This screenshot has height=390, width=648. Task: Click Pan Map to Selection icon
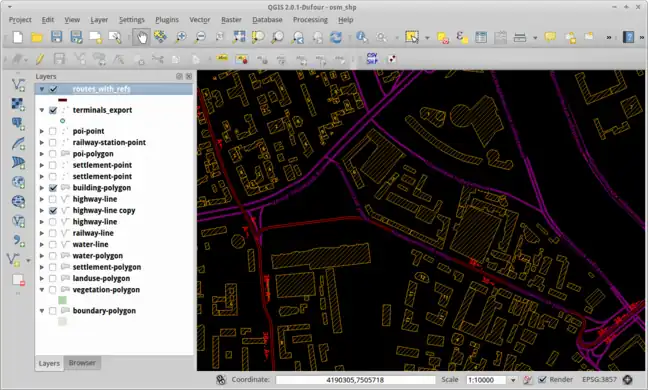tap(160, 37)
